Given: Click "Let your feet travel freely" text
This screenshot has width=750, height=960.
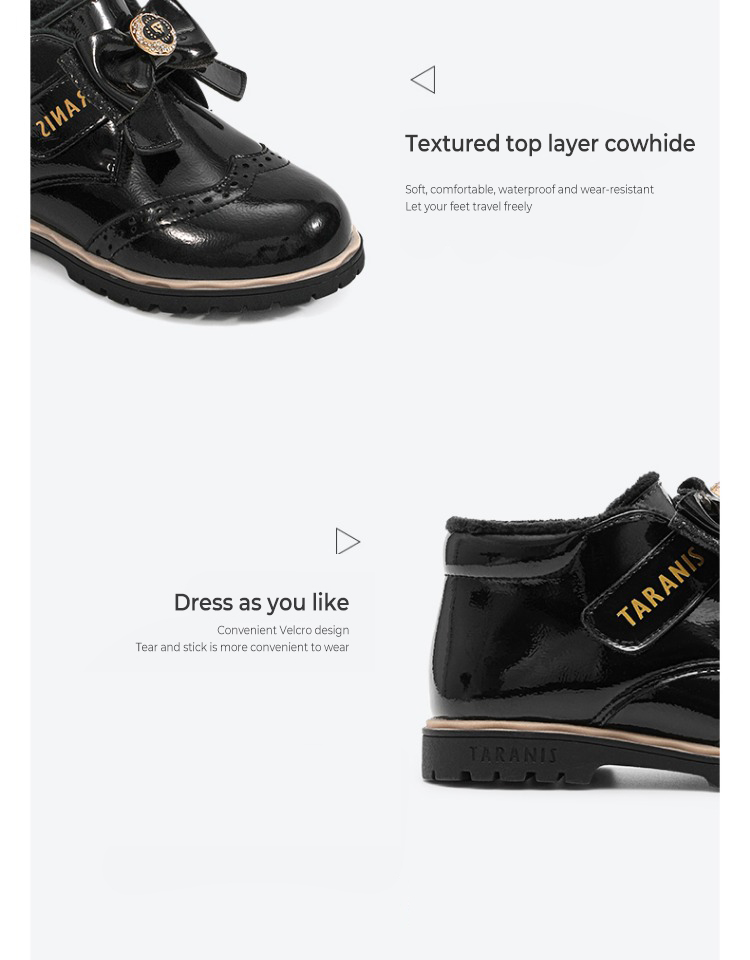Looking at the screenshot, I should [468, 206].
